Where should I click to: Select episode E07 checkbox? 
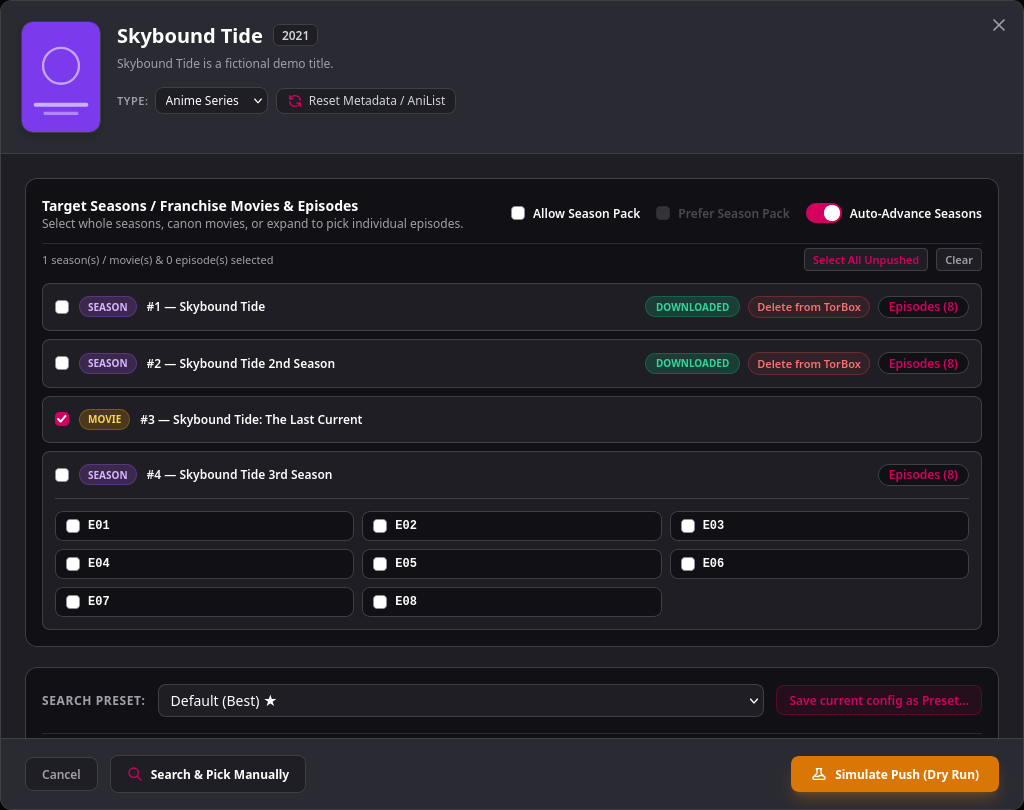tap(73, 602)
